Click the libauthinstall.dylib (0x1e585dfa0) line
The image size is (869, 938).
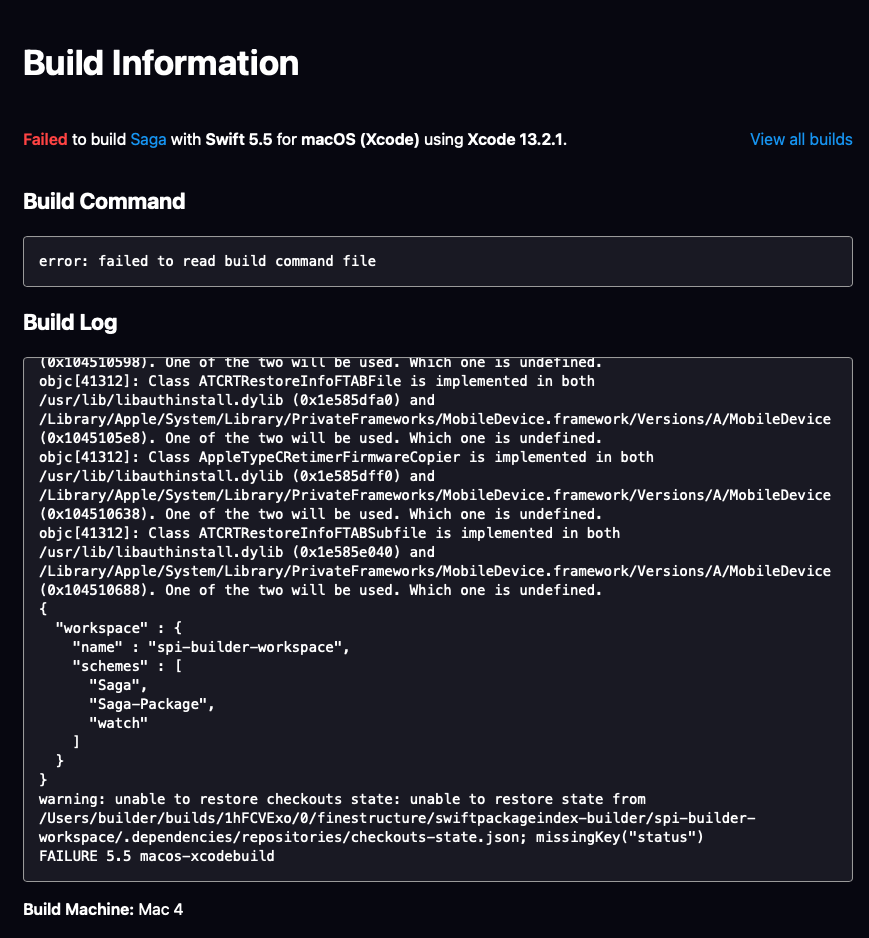tap(237, 400)
